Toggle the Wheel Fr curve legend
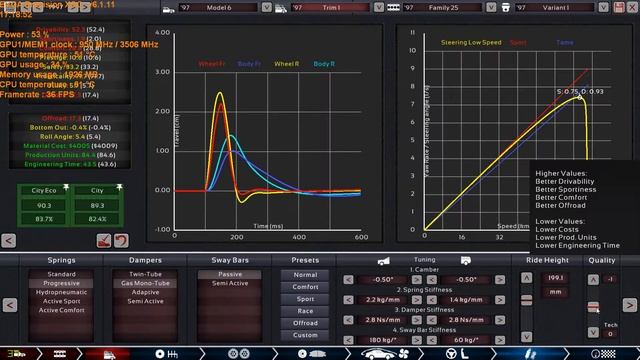The height and width of the screenshot is (360, 640). pos(211,64)
